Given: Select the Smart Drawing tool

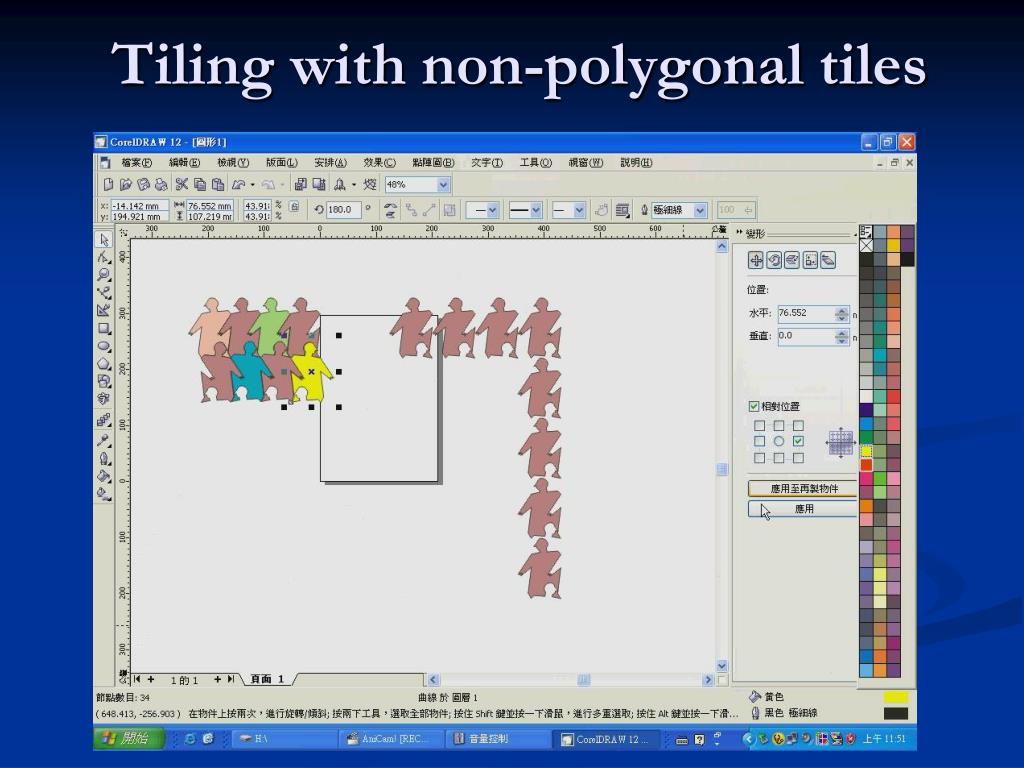Looking at the screenshot, I should [x=104, y=310].
